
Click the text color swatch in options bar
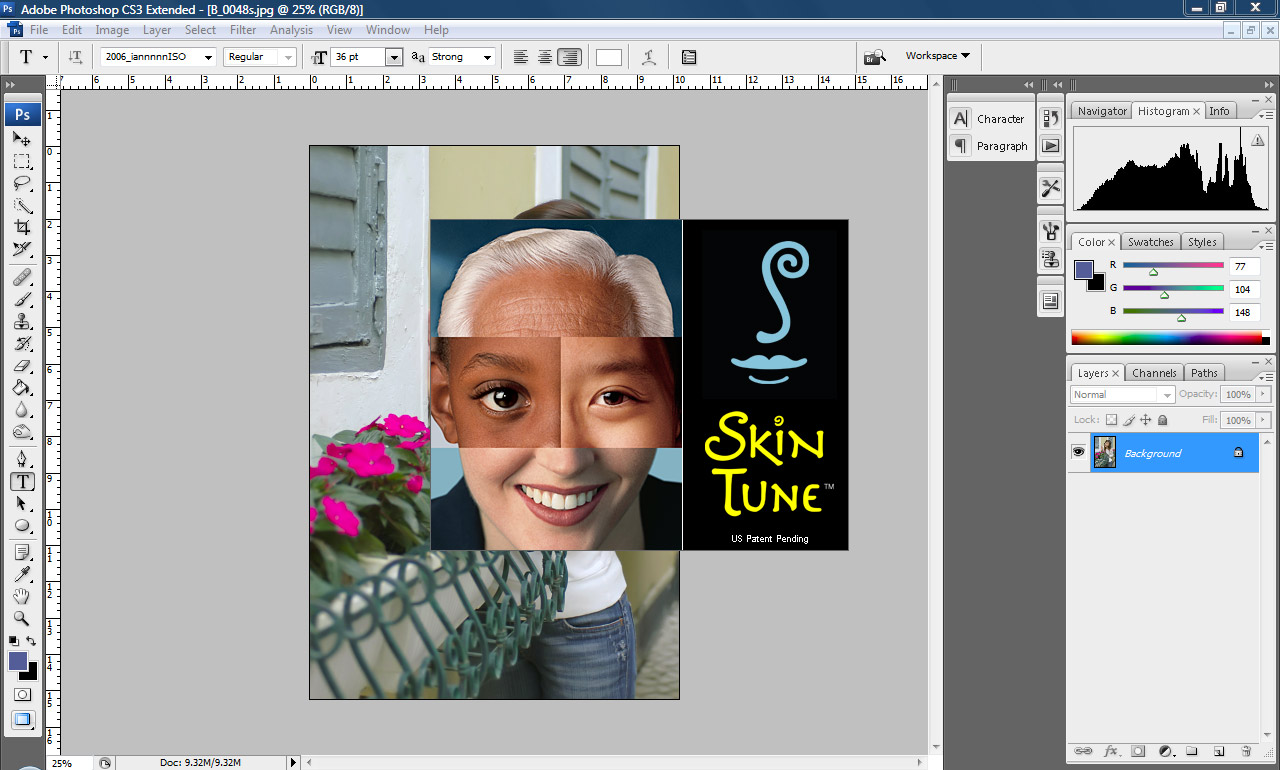click(609, 57)
